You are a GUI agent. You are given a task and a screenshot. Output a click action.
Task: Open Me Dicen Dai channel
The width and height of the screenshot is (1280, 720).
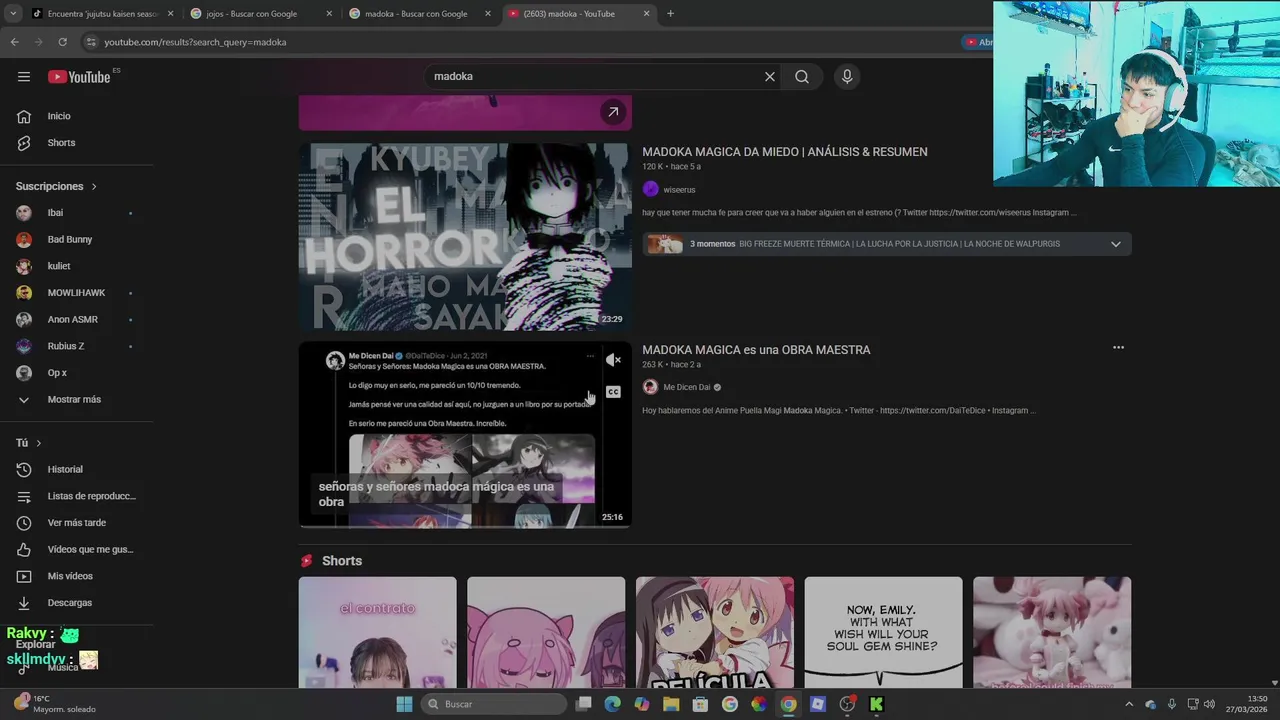[687, 387]
